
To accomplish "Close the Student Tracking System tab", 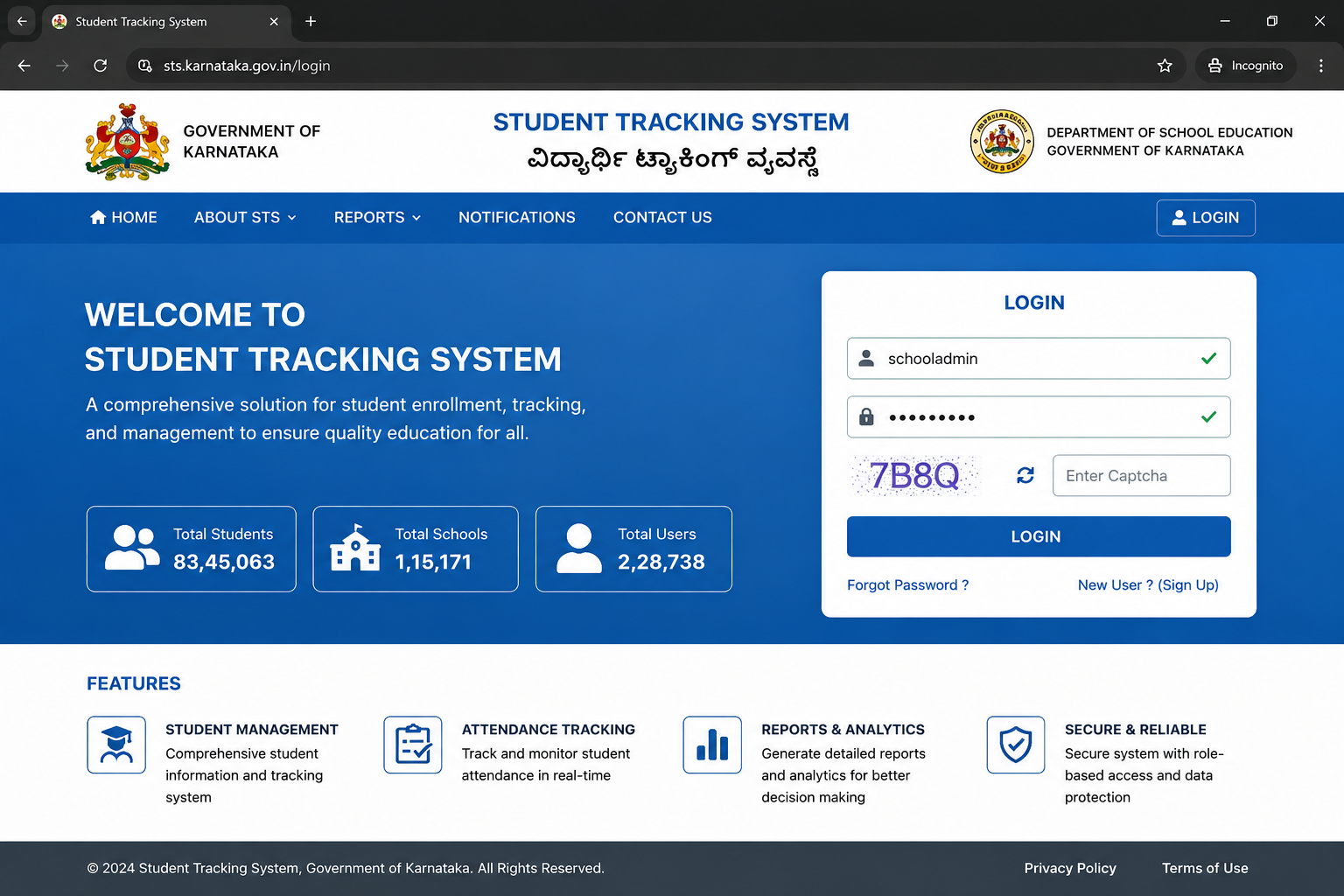I will point(274,21).
